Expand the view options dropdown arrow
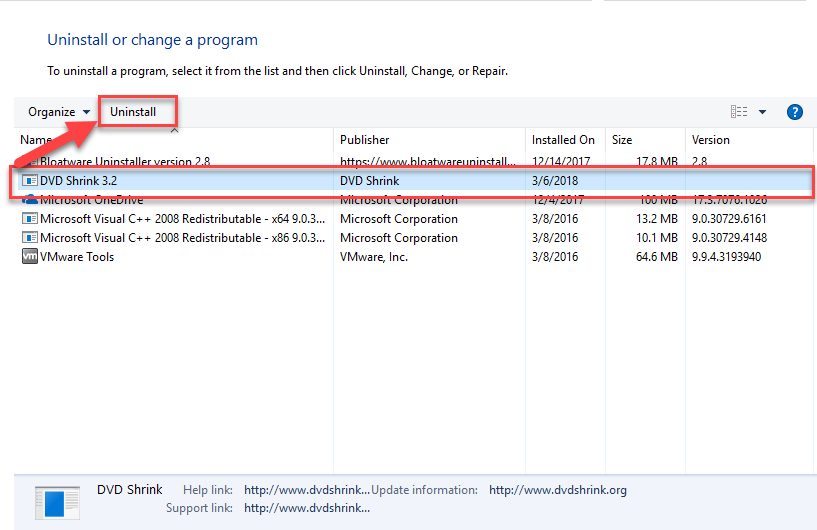Viewport: 817px width, 530px height. 762,112
